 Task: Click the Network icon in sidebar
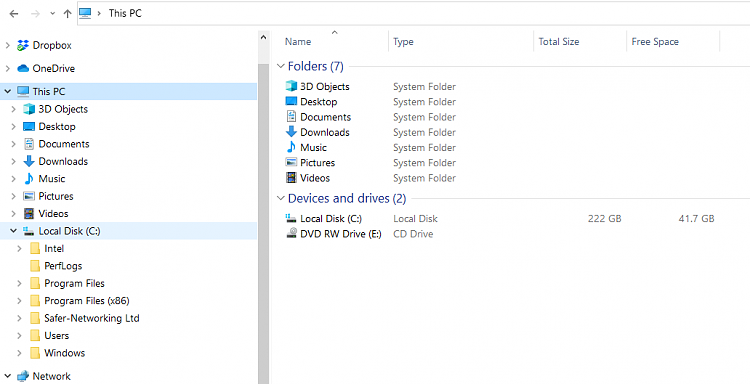pos(23,376)
